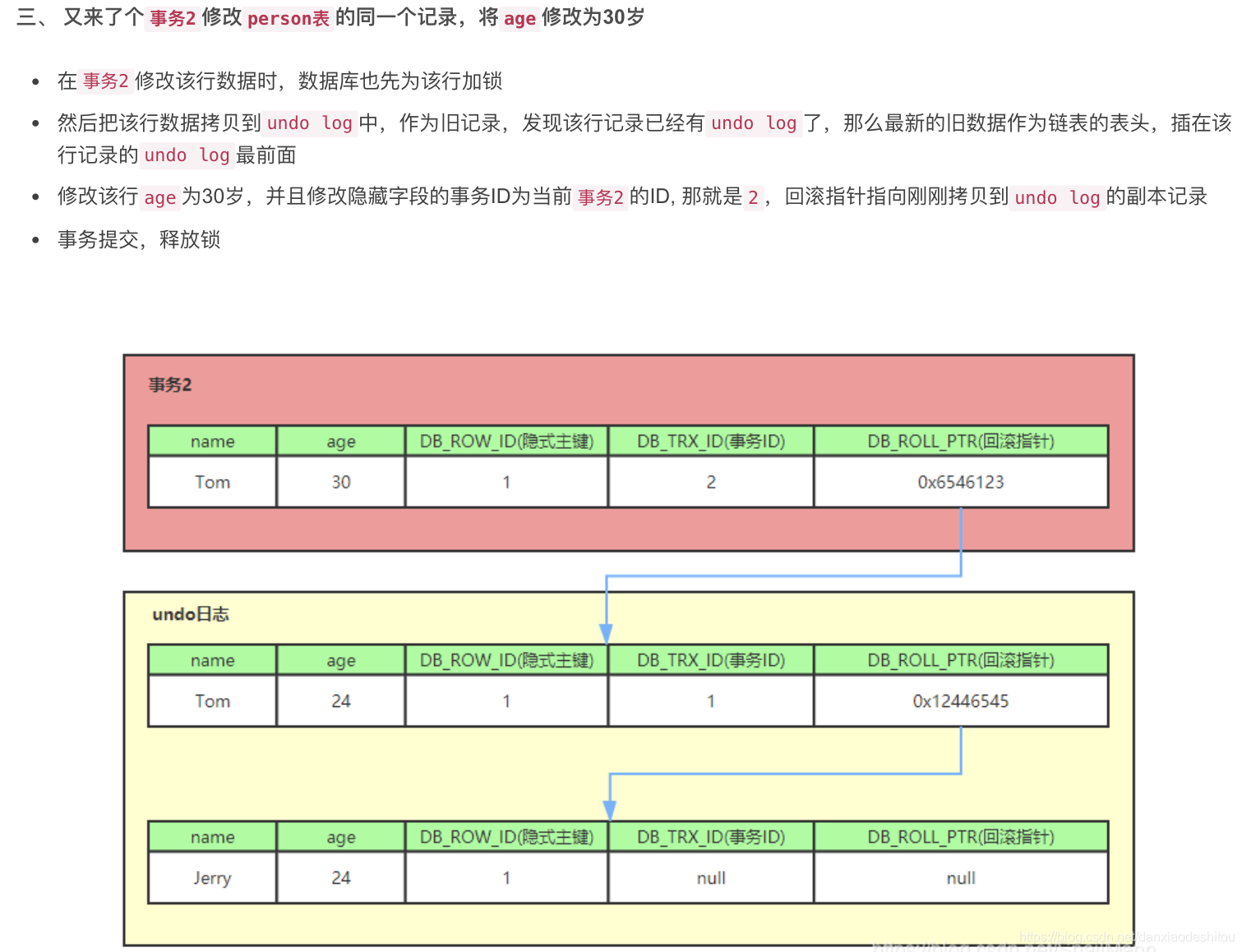The image size is (1242, 952).
Task: Click undo log code just before 了，那么最新
Action: click(754, 123)
